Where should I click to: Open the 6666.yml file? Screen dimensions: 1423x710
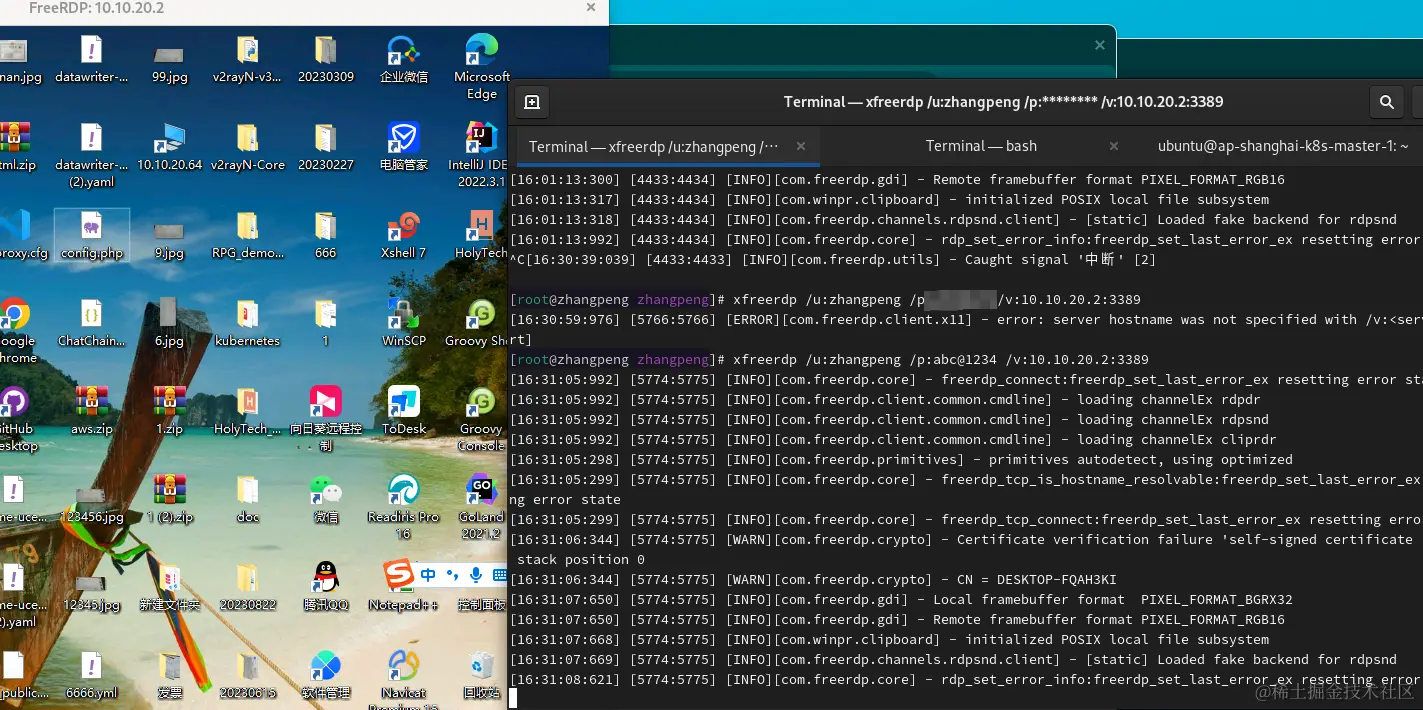(x=91, y=674)
